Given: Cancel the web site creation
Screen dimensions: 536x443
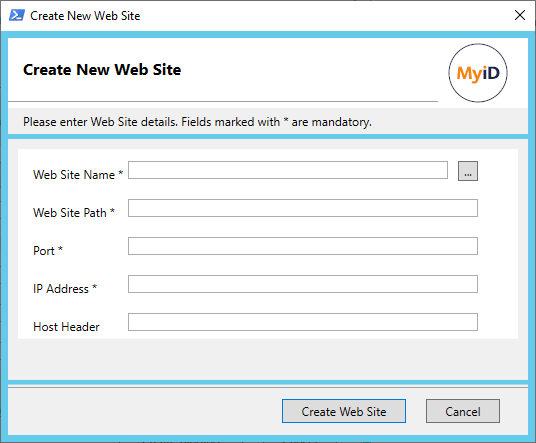Looking at the screenshot, I should tap(463, 411).
